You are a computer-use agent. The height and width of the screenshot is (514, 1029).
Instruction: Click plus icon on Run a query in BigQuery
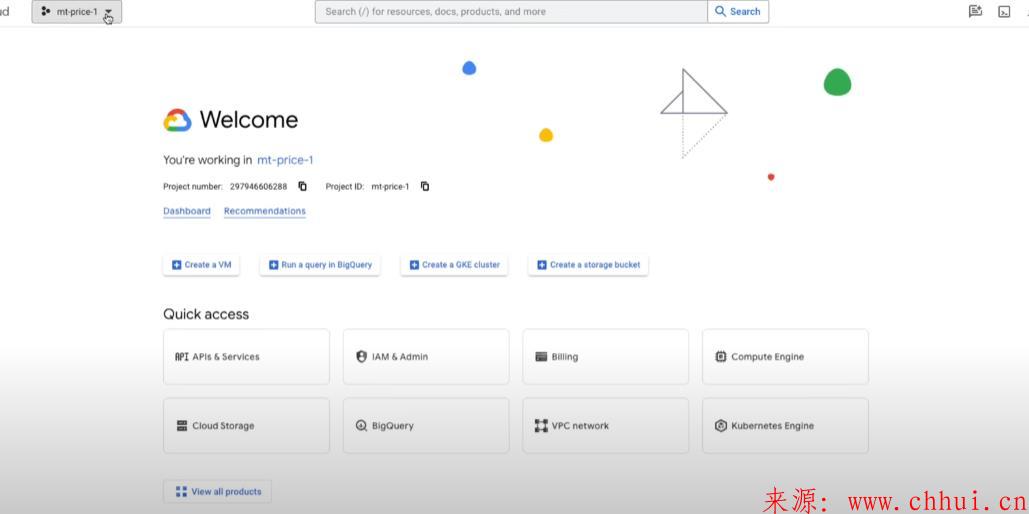274,265
